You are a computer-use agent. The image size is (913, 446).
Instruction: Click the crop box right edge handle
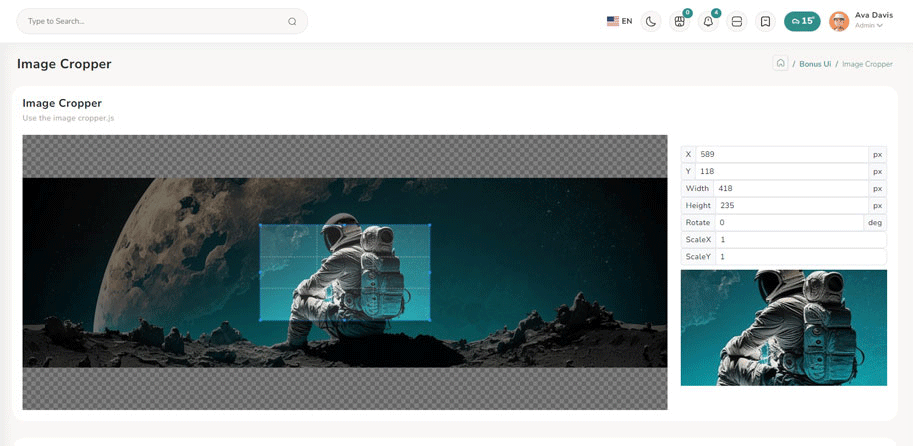[430, 273]
